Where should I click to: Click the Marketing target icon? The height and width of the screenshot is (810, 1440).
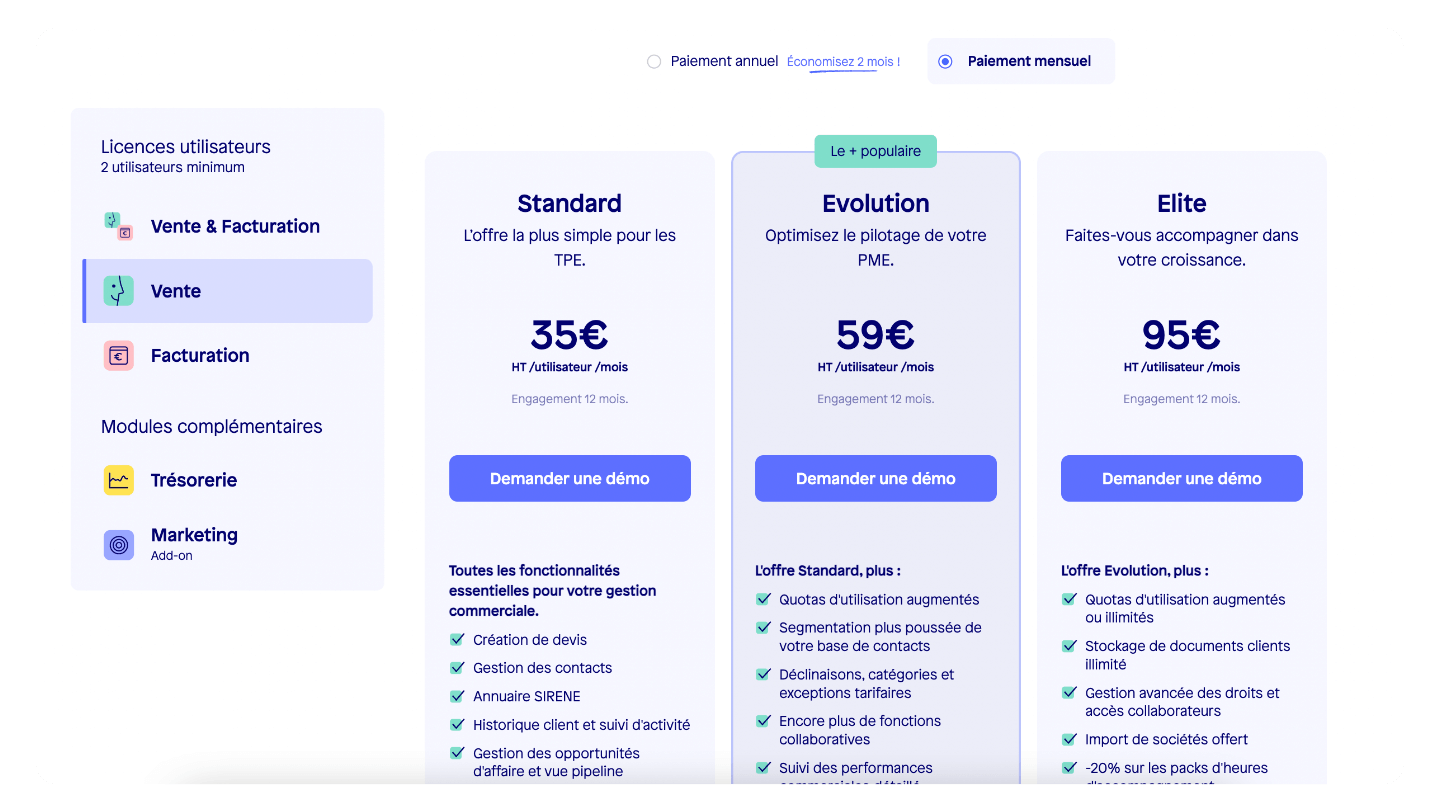pyautogui.click(x=119, y=545)
